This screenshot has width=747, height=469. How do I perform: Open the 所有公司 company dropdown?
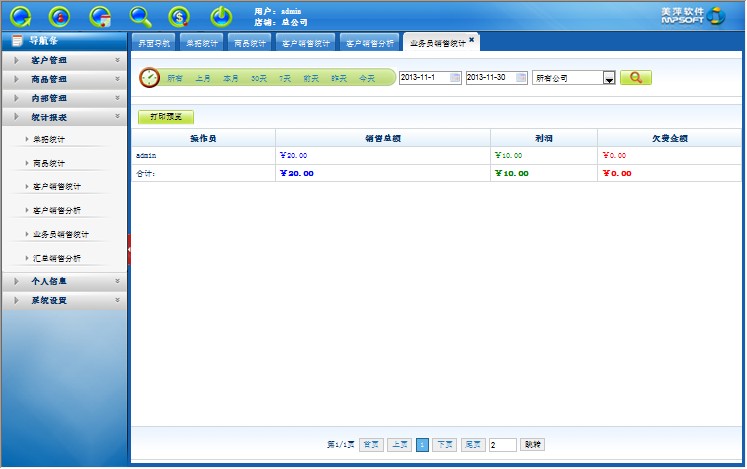[607, 78]
